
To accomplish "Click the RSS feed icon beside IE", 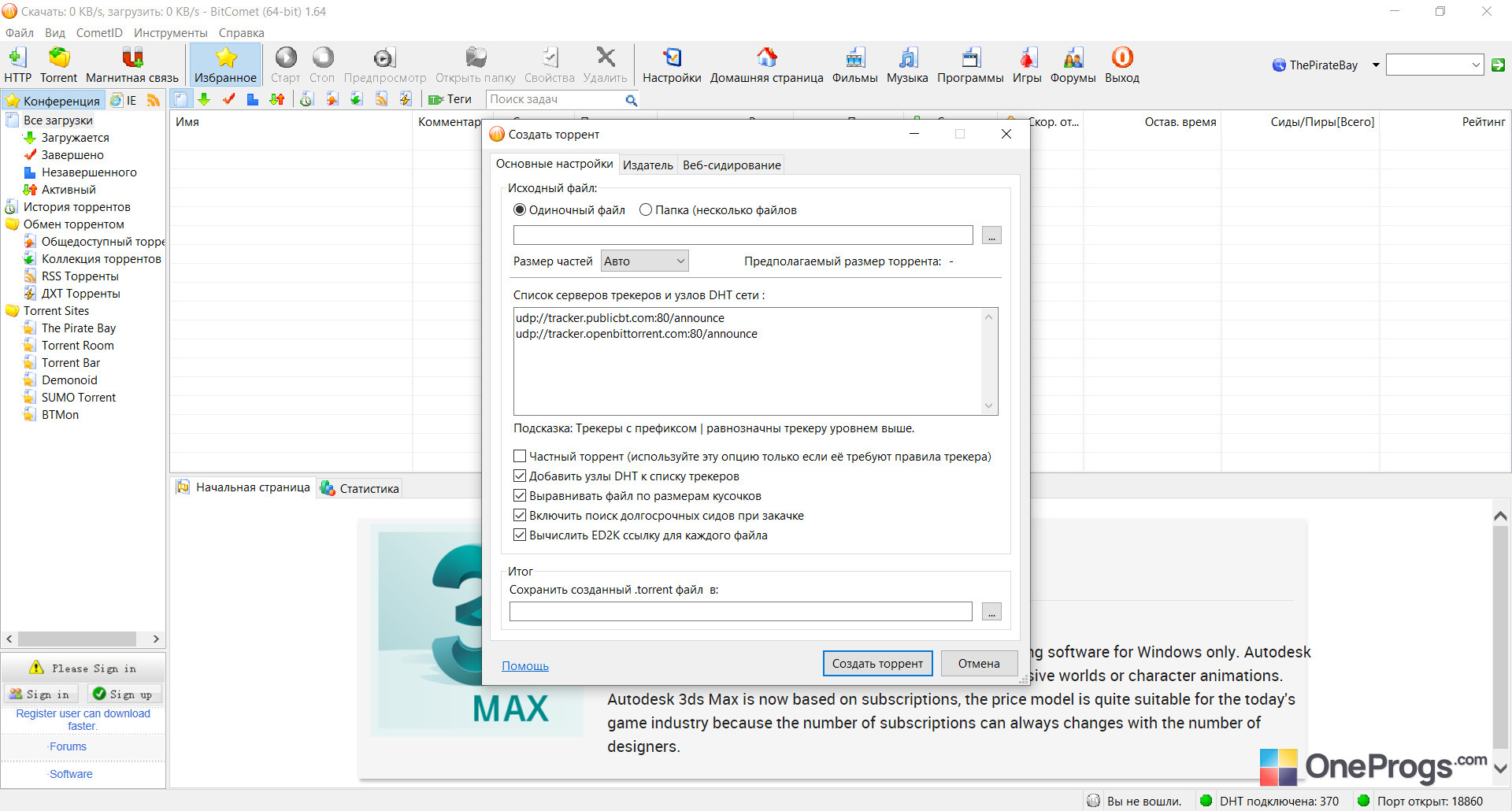I will 154,100.
